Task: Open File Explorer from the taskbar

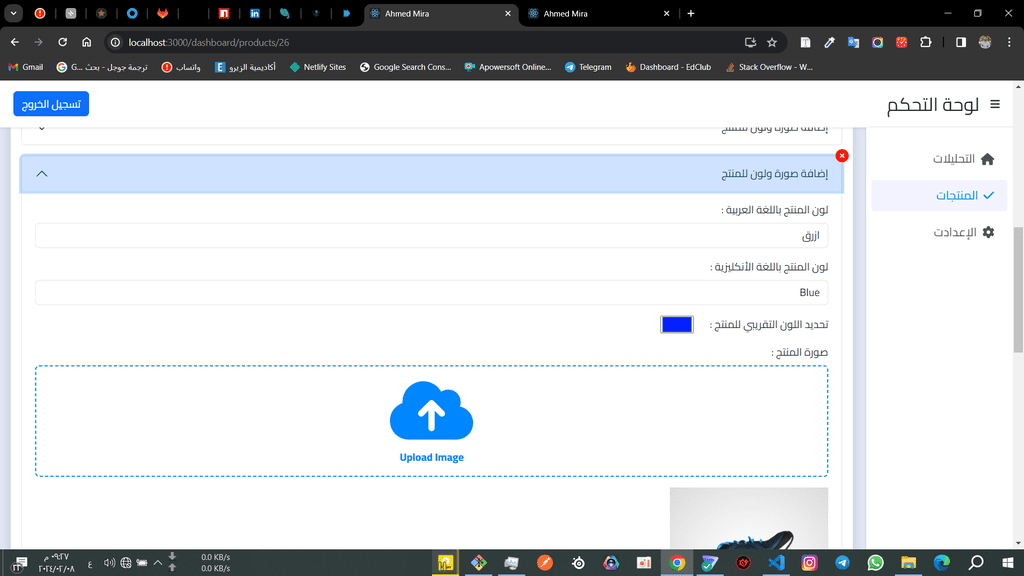Action: 908,562
